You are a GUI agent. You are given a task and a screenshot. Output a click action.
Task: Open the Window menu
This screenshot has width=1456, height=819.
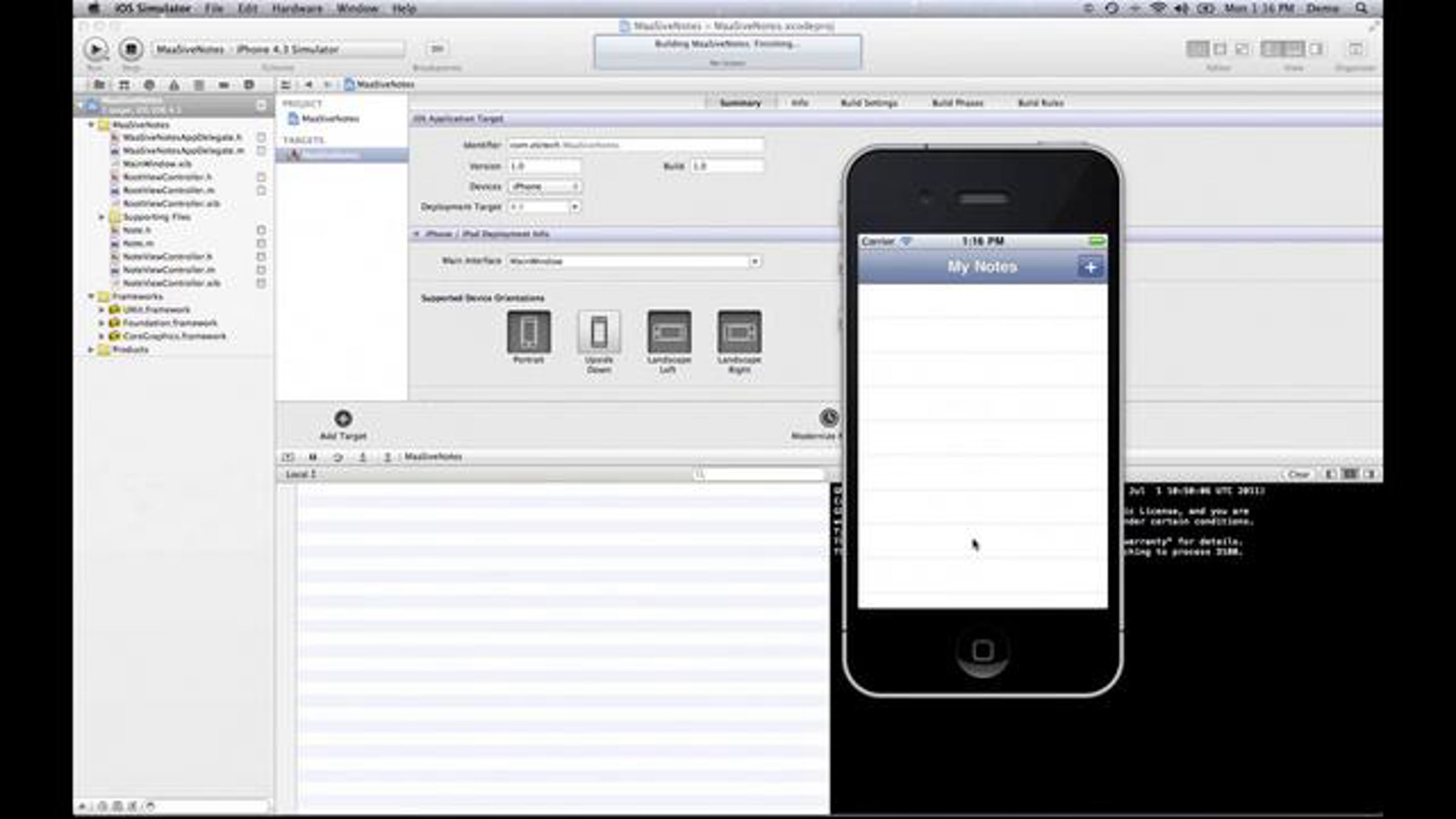357,8
